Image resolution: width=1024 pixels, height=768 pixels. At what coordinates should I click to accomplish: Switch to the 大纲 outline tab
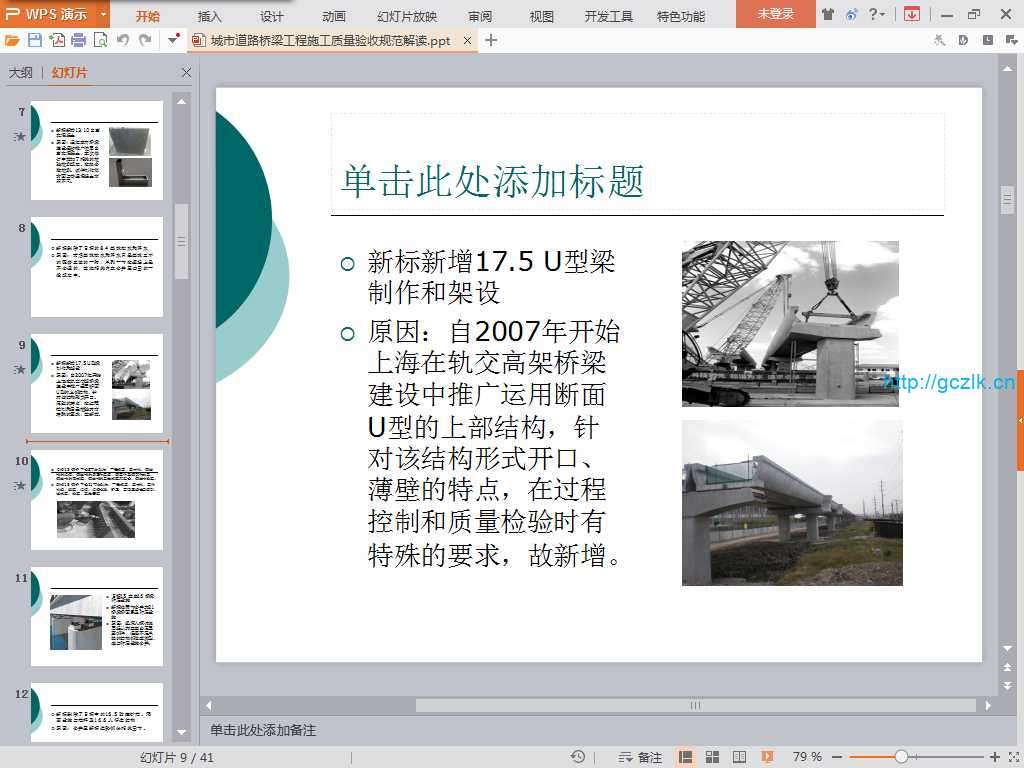point(21,73)
